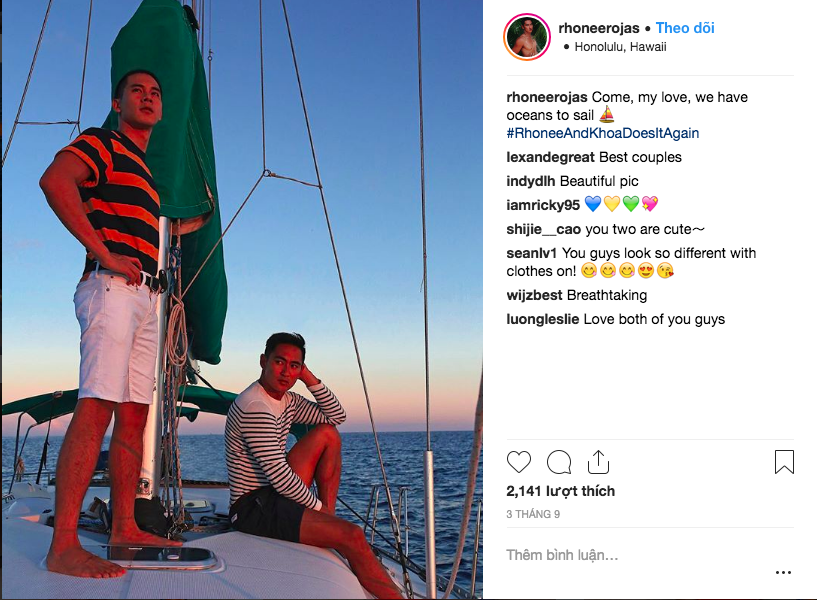Go to seanlv1's profile
This screenshot has height=600, width=817.
[x=533, y=253]
